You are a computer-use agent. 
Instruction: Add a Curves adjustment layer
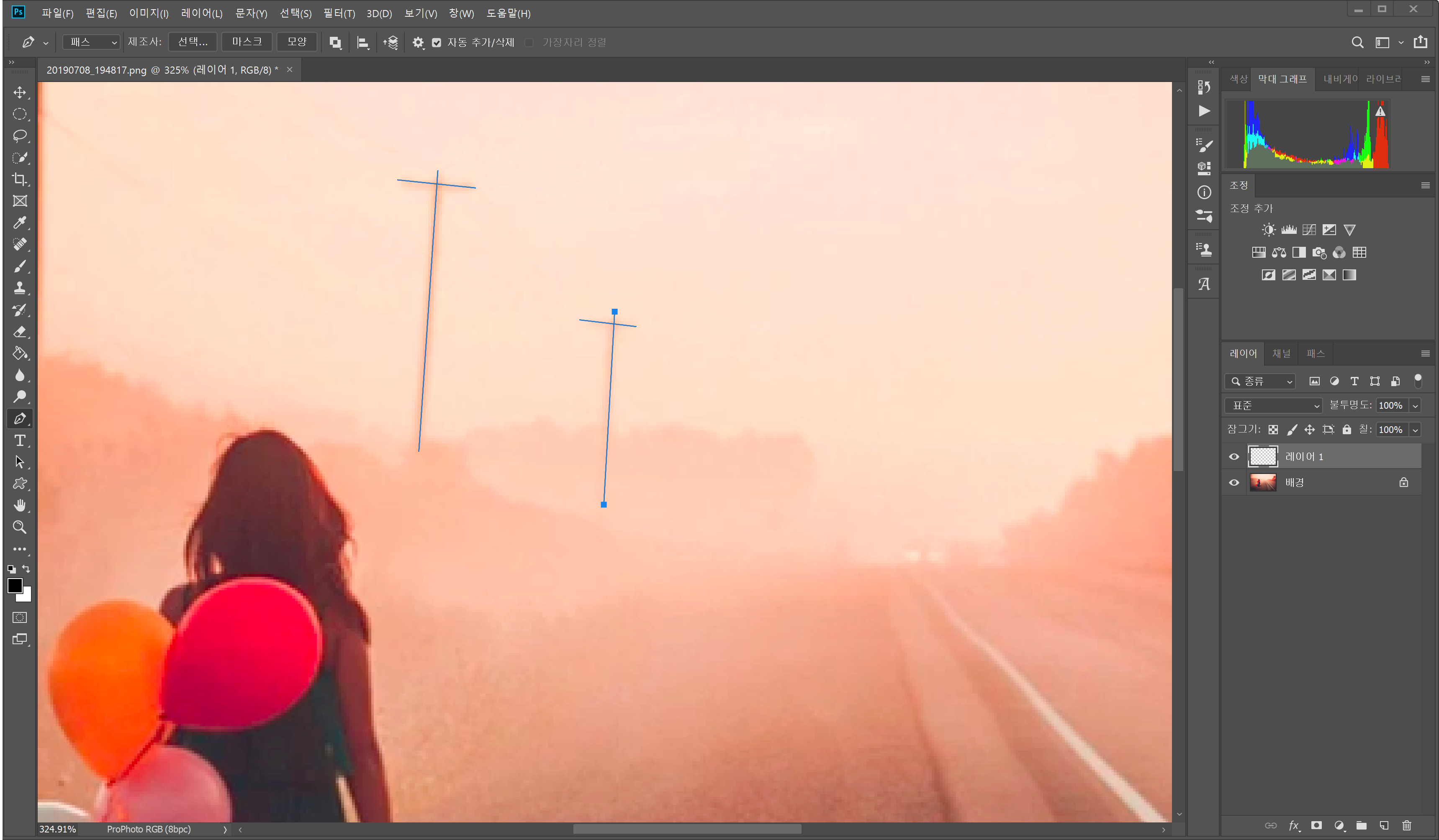[1309, 230]
